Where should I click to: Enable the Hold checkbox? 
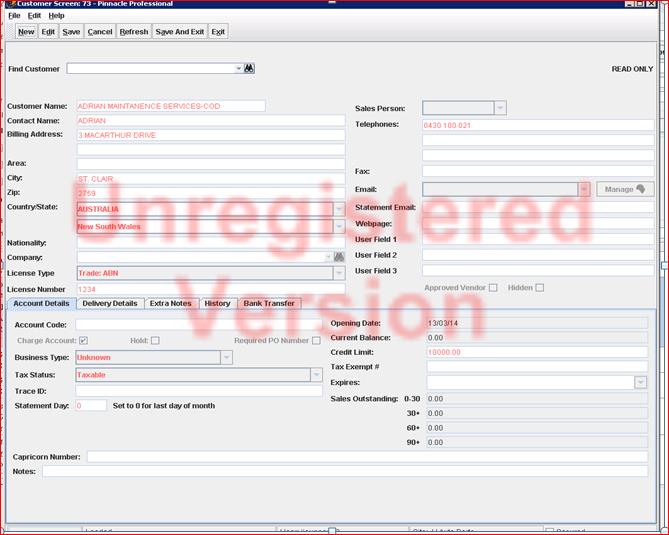tap(155, 341)
